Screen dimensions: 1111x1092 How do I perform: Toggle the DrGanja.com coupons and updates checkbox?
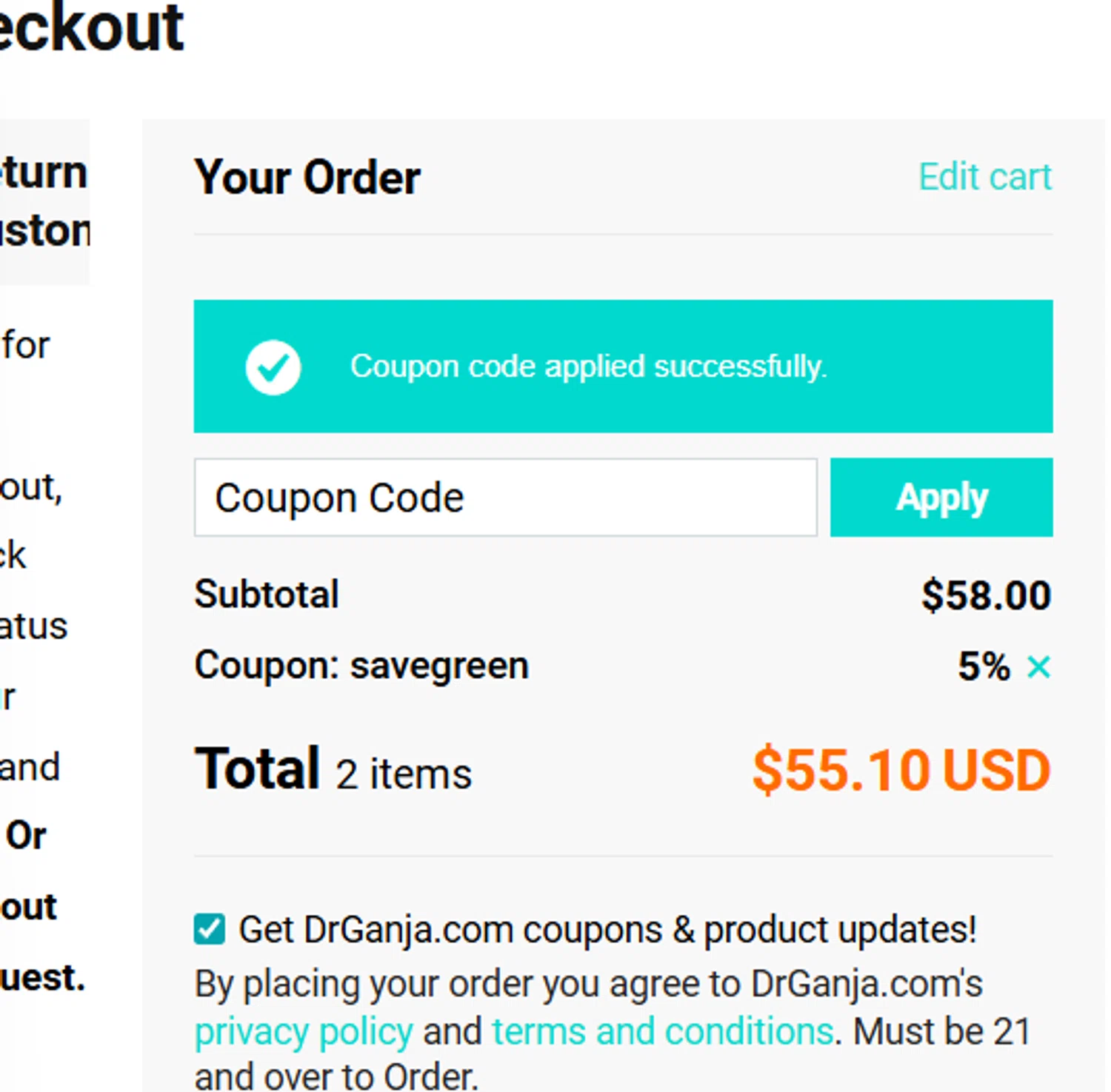click(x=210, y=929)
